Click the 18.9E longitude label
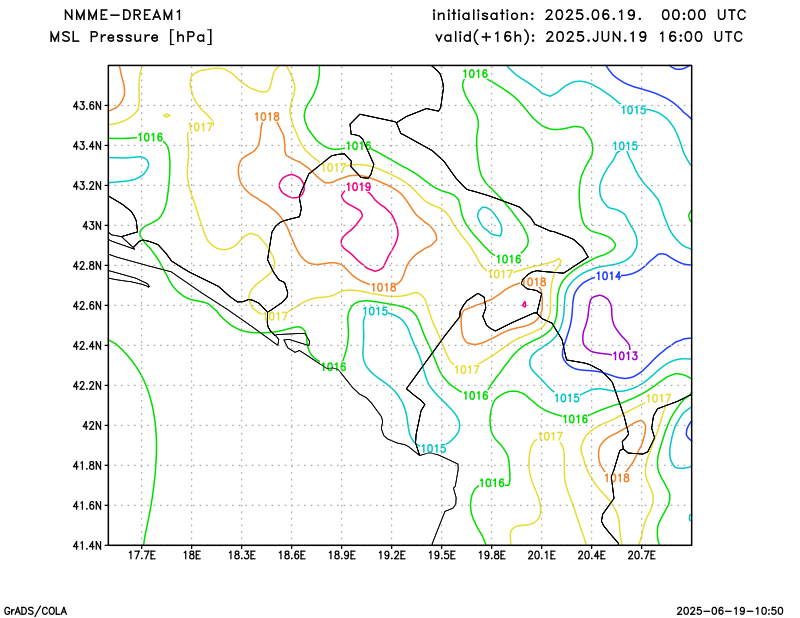Screen dimensions: 800x618 (x=341, y=555)
